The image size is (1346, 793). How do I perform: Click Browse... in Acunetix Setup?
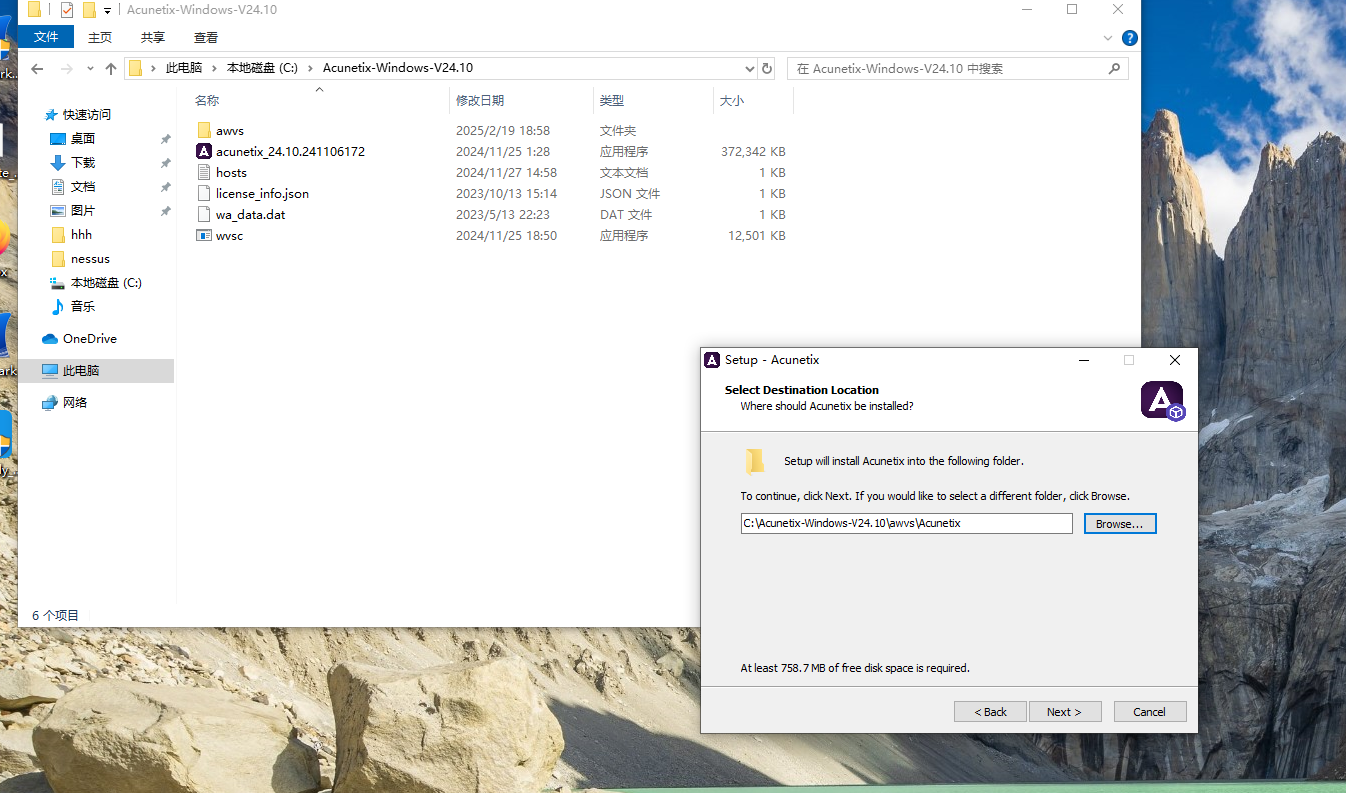1120,524
